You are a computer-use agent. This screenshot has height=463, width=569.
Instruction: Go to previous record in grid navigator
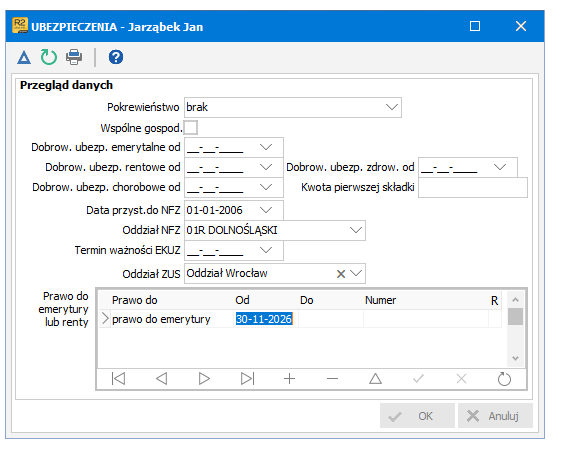(x=161, y=379)
